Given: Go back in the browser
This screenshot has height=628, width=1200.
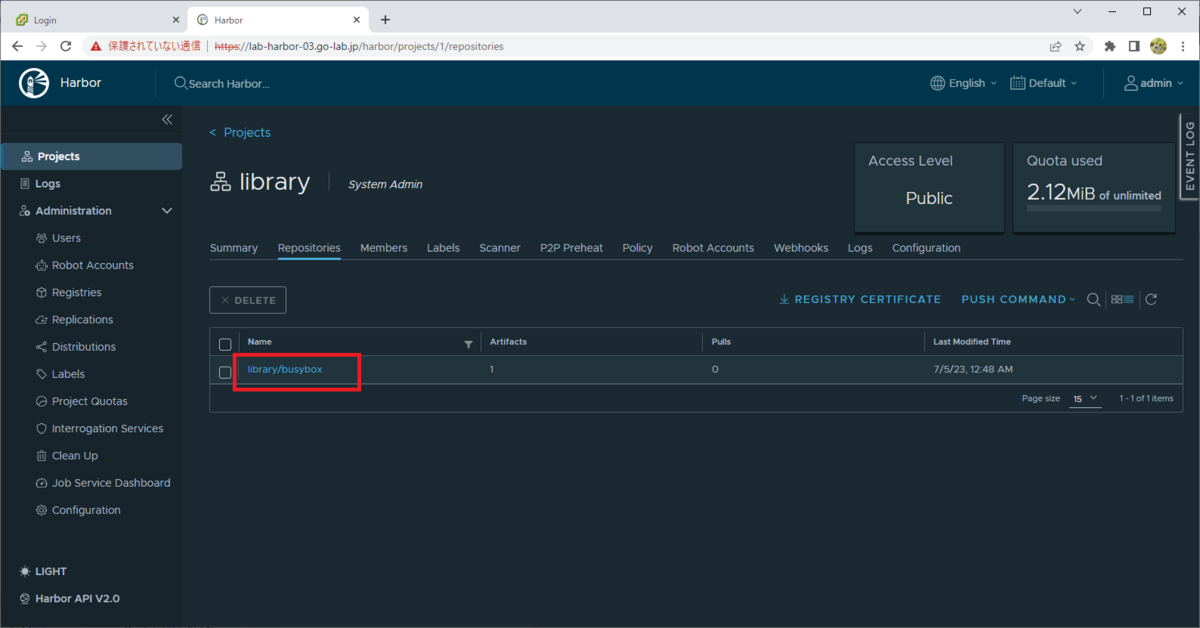Looking at the screenshot, I should coord(18,46).
